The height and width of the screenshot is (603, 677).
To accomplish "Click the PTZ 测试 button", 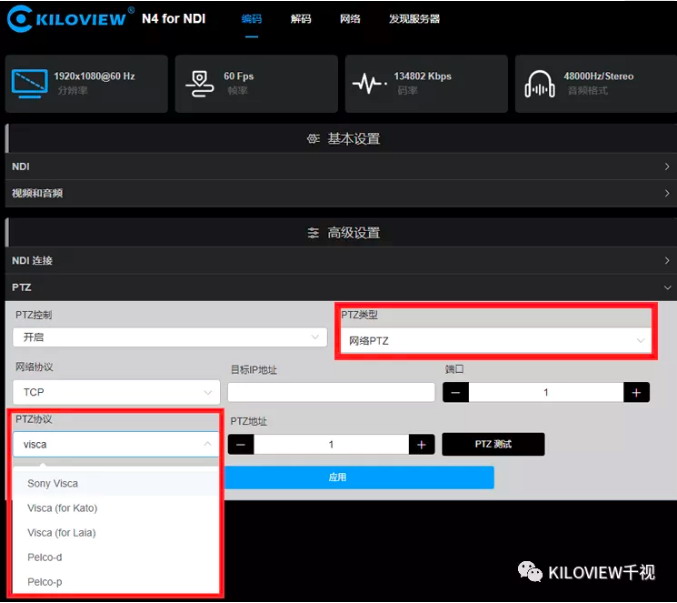I will click(493, 444).
